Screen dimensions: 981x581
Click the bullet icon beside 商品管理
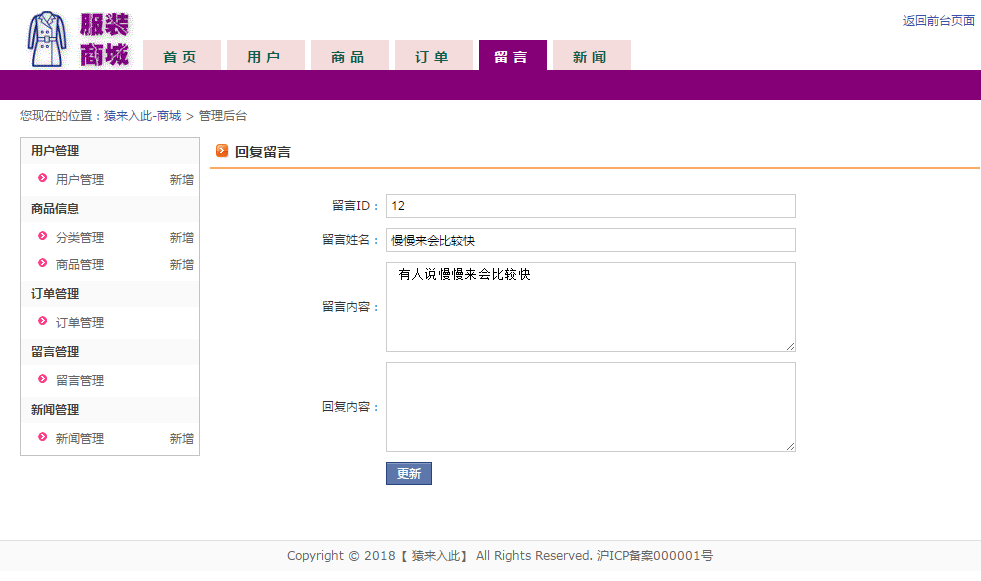[43, 263]
